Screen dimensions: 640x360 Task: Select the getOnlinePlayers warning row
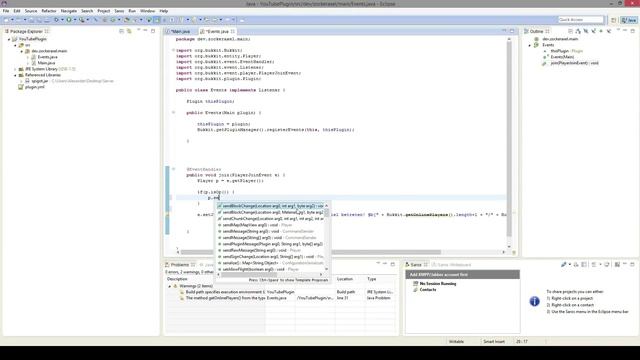pyautogui.click(x=281, y=298)
